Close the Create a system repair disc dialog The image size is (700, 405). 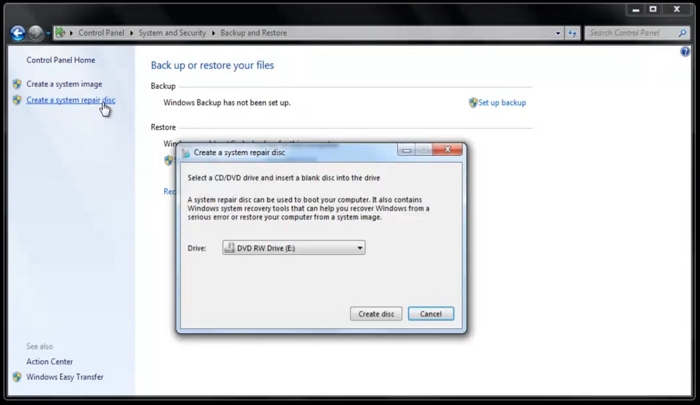[x=448, y=150]
